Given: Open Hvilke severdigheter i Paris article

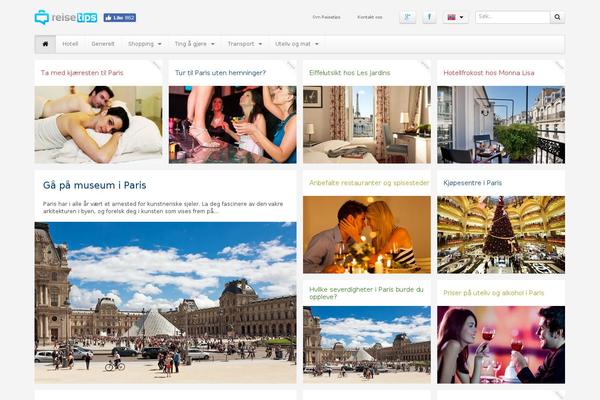Looking at the screenshot, I should [366, 293].
